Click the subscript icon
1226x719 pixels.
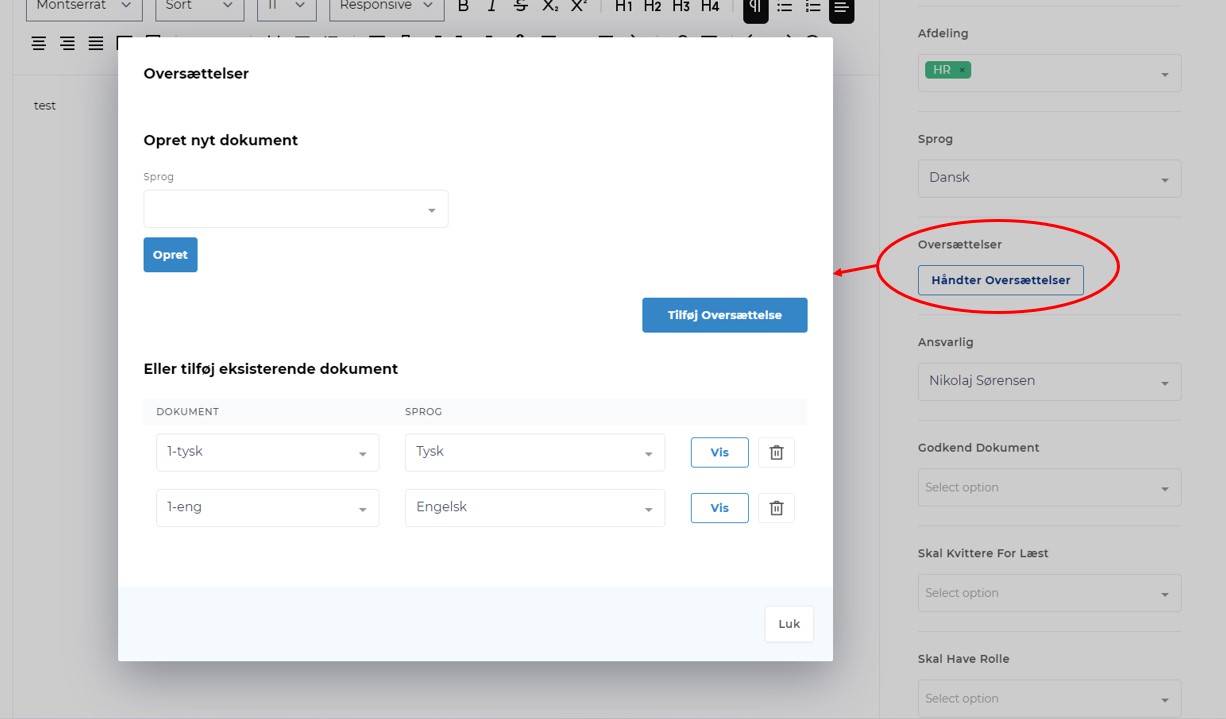[x=550, y=6]
